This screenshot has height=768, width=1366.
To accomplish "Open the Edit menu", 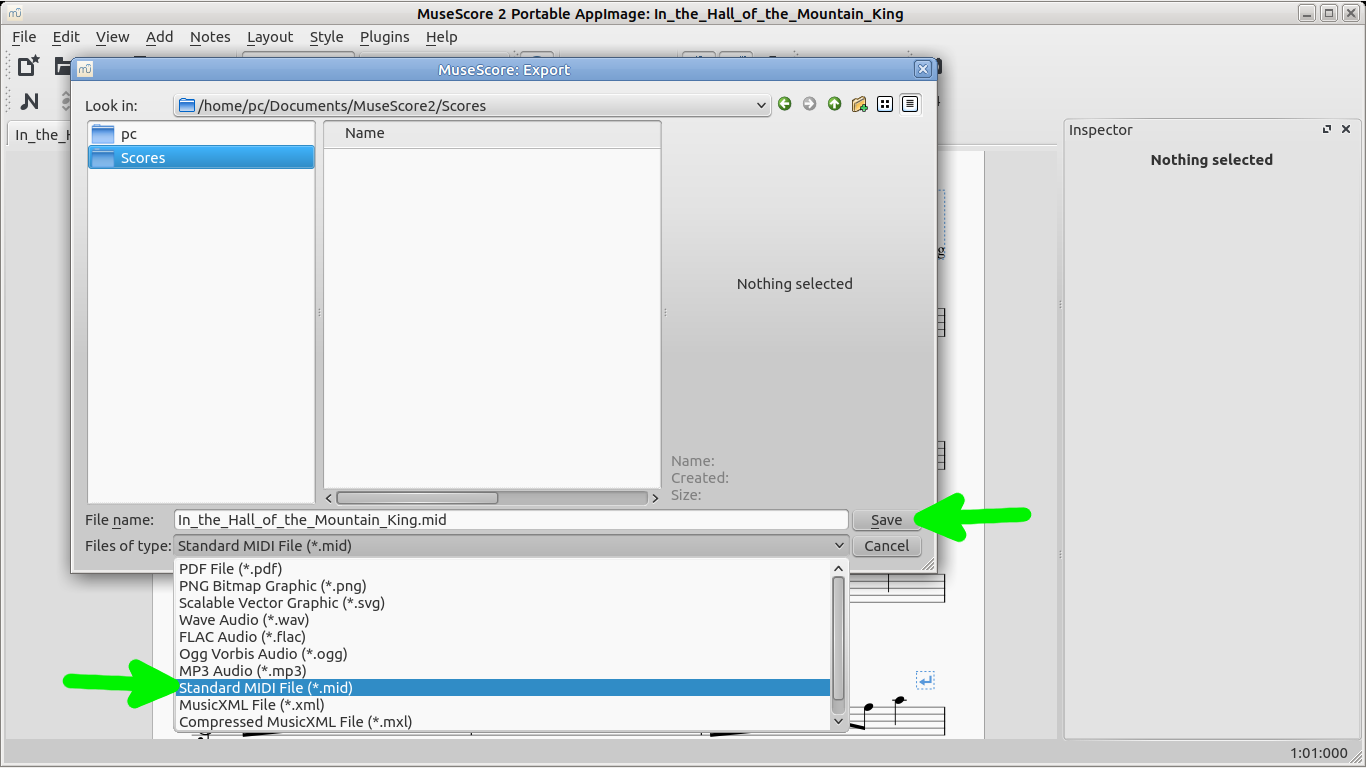I will pyautogui.click(x=66, y=37).
